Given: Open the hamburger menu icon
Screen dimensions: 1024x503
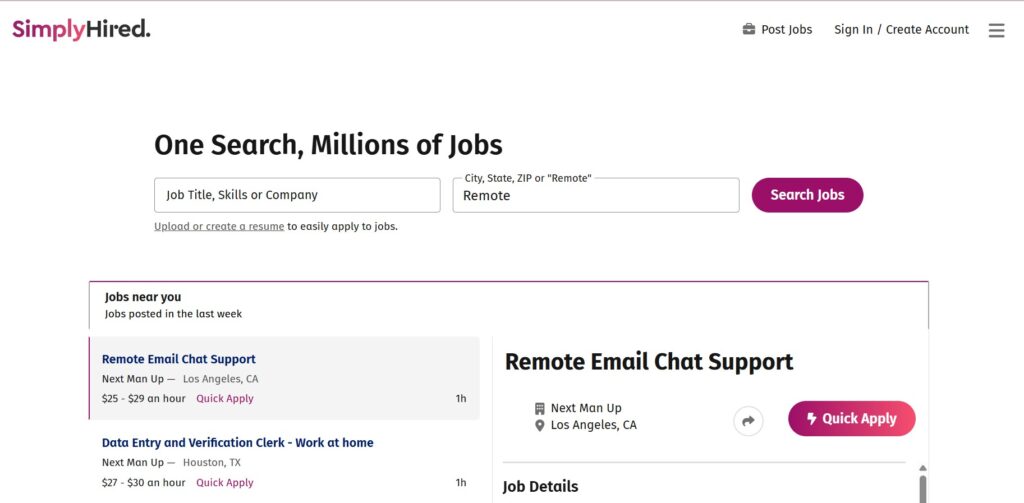Looking at the screenshot, I should (x=996, y=30).
